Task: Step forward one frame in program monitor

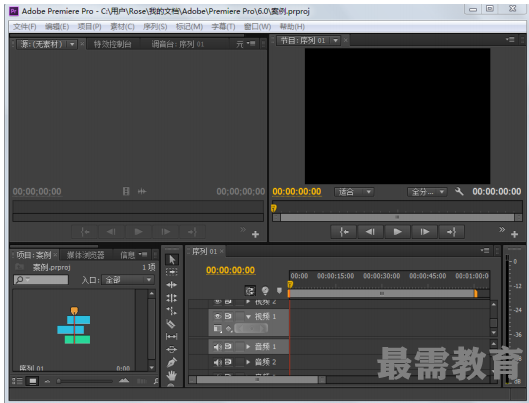Action: click(x=424, y=232)
